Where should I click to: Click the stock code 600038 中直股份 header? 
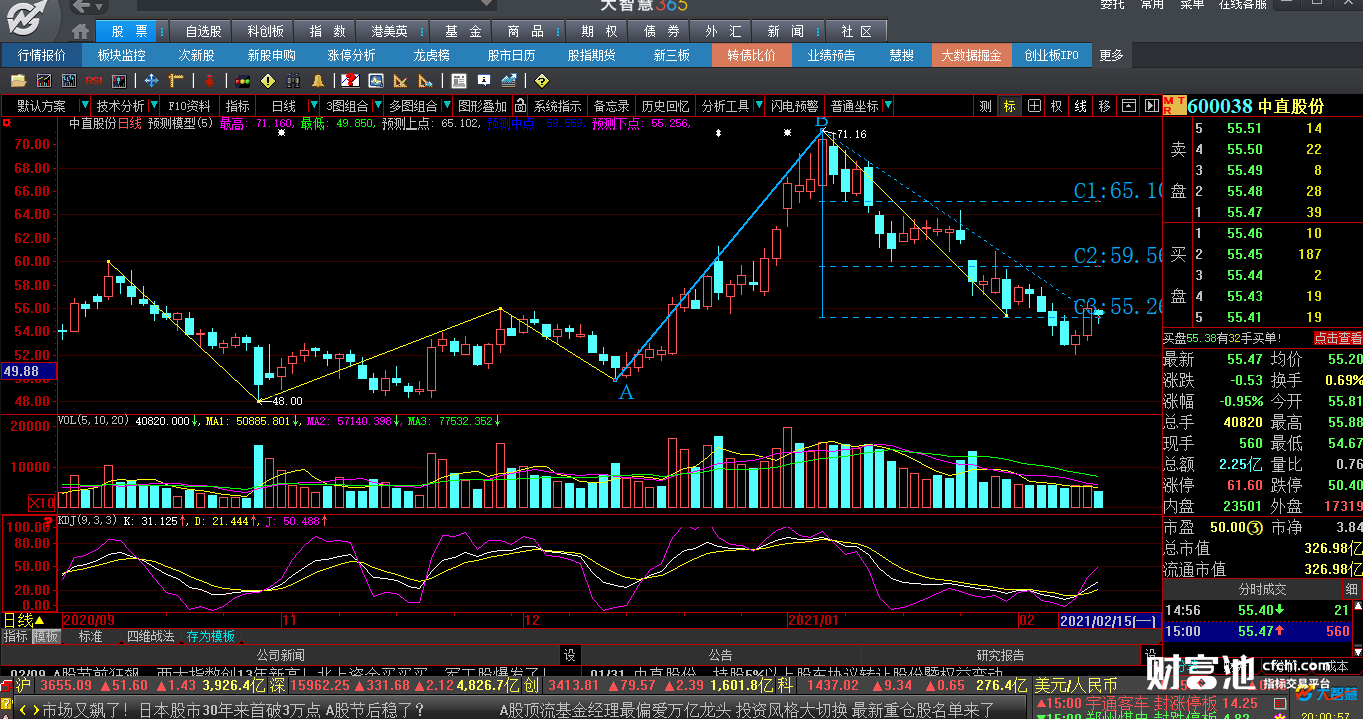coord(1256,105)
